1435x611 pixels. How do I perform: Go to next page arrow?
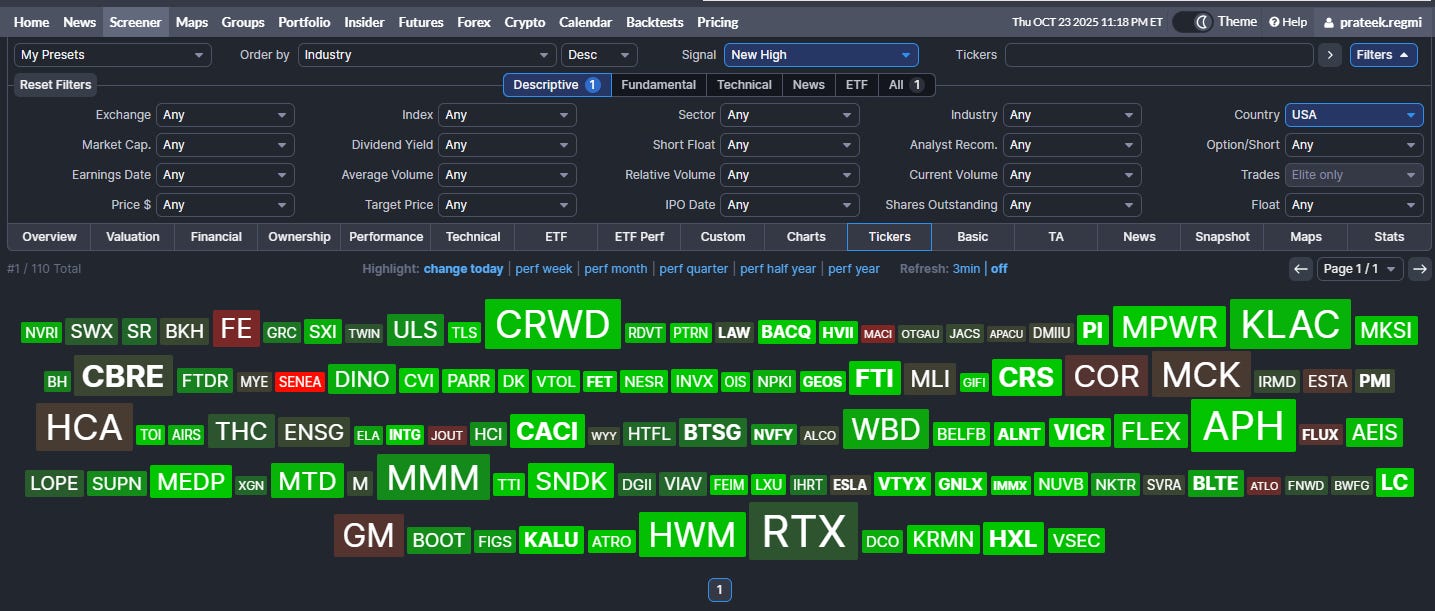point(1420,268)
